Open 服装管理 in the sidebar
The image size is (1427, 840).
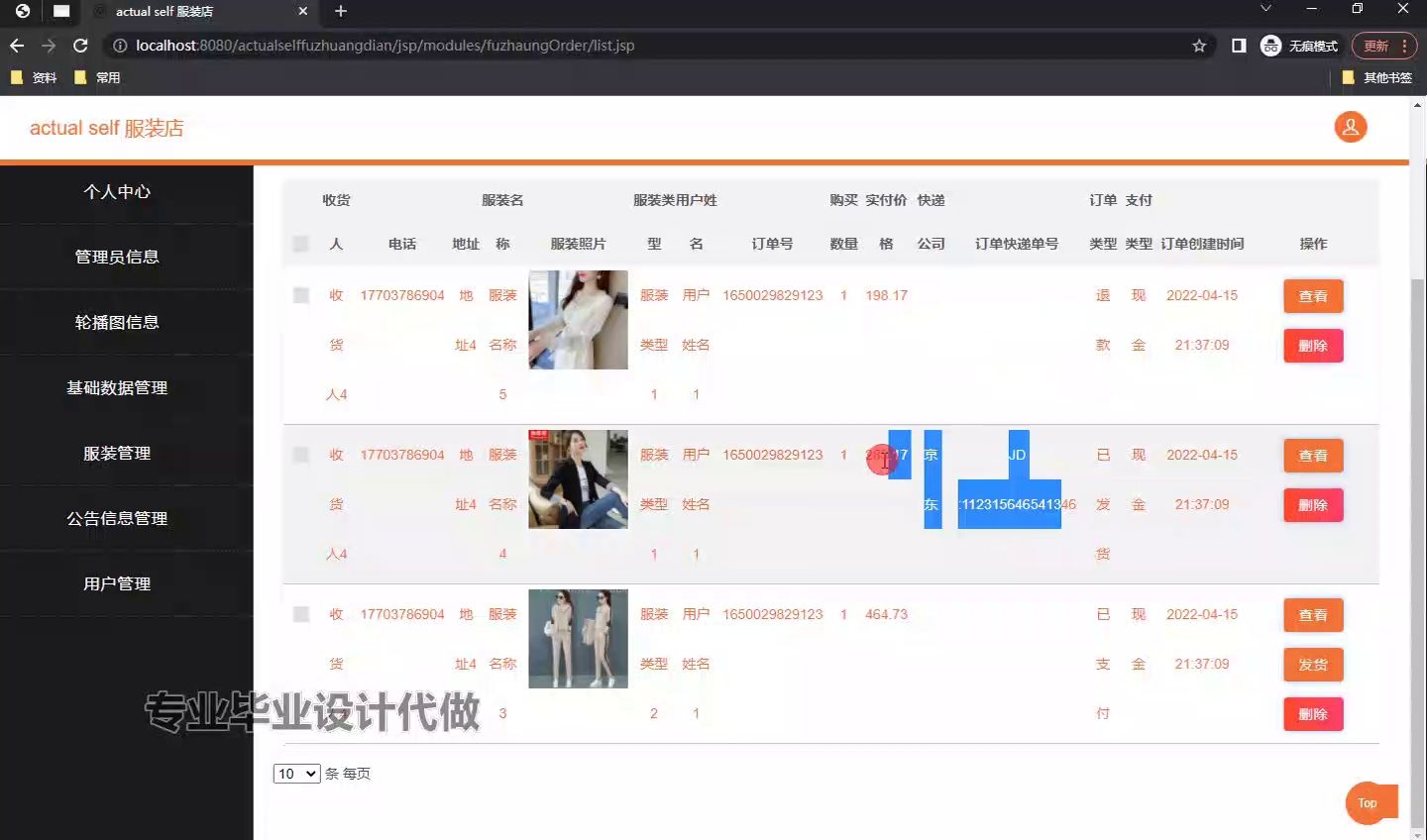(x=117, y=454)
